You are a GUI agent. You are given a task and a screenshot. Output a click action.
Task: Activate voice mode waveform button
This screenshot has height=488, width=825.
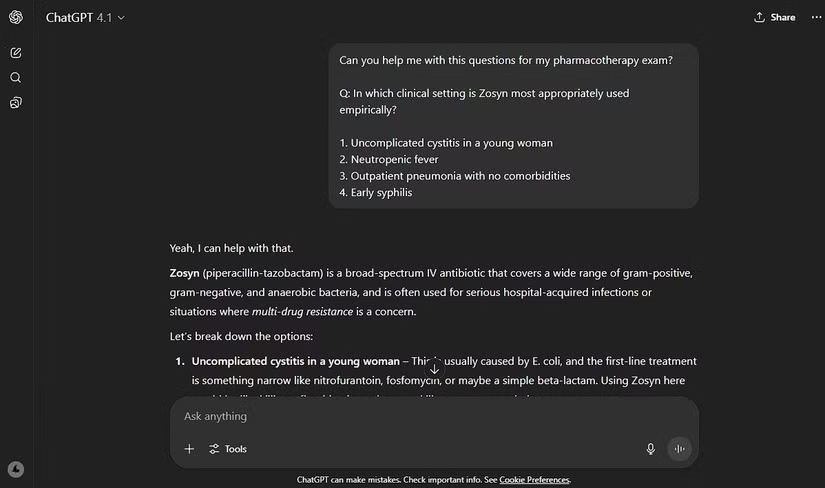coord(679,449)
